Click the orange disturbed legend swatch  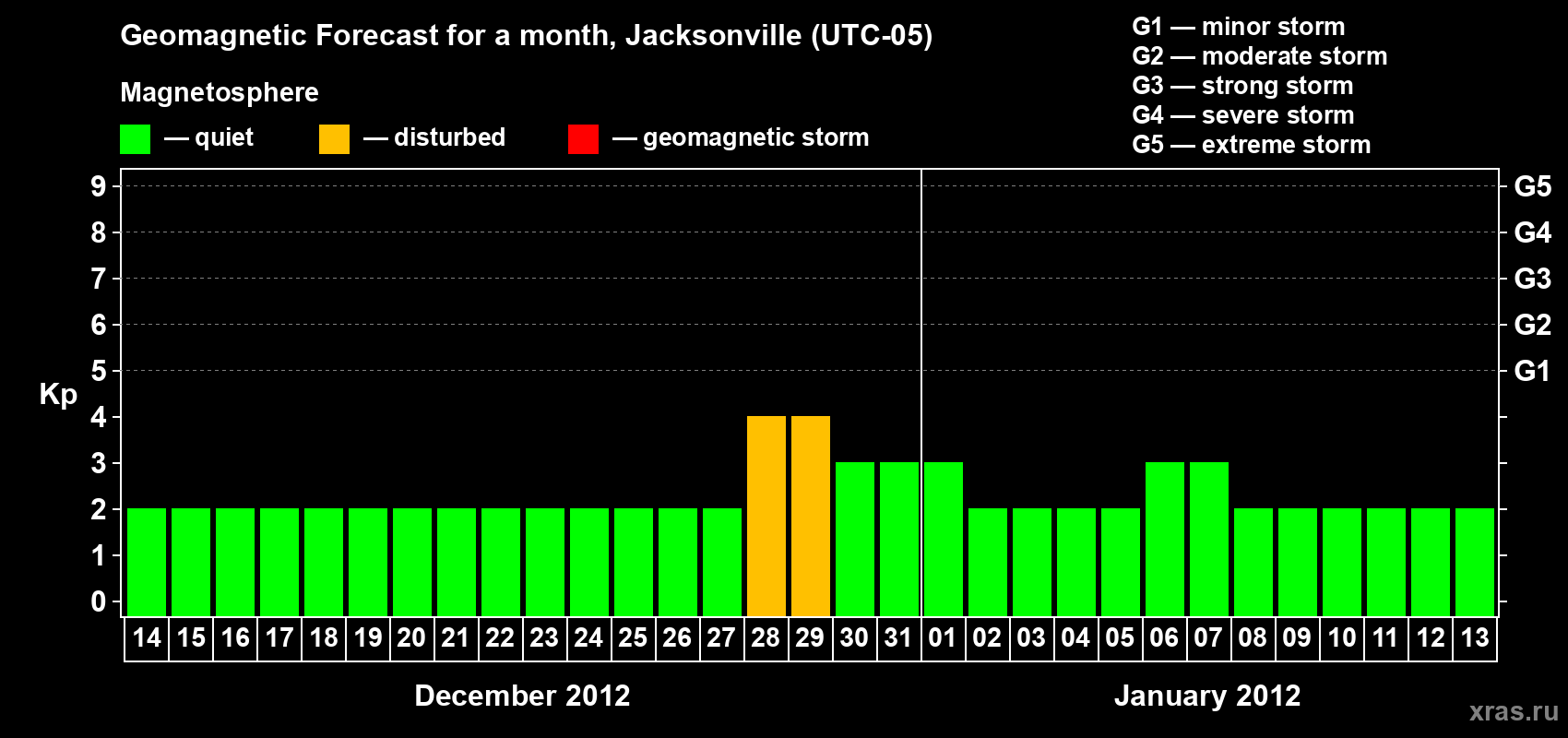(334, 139)
